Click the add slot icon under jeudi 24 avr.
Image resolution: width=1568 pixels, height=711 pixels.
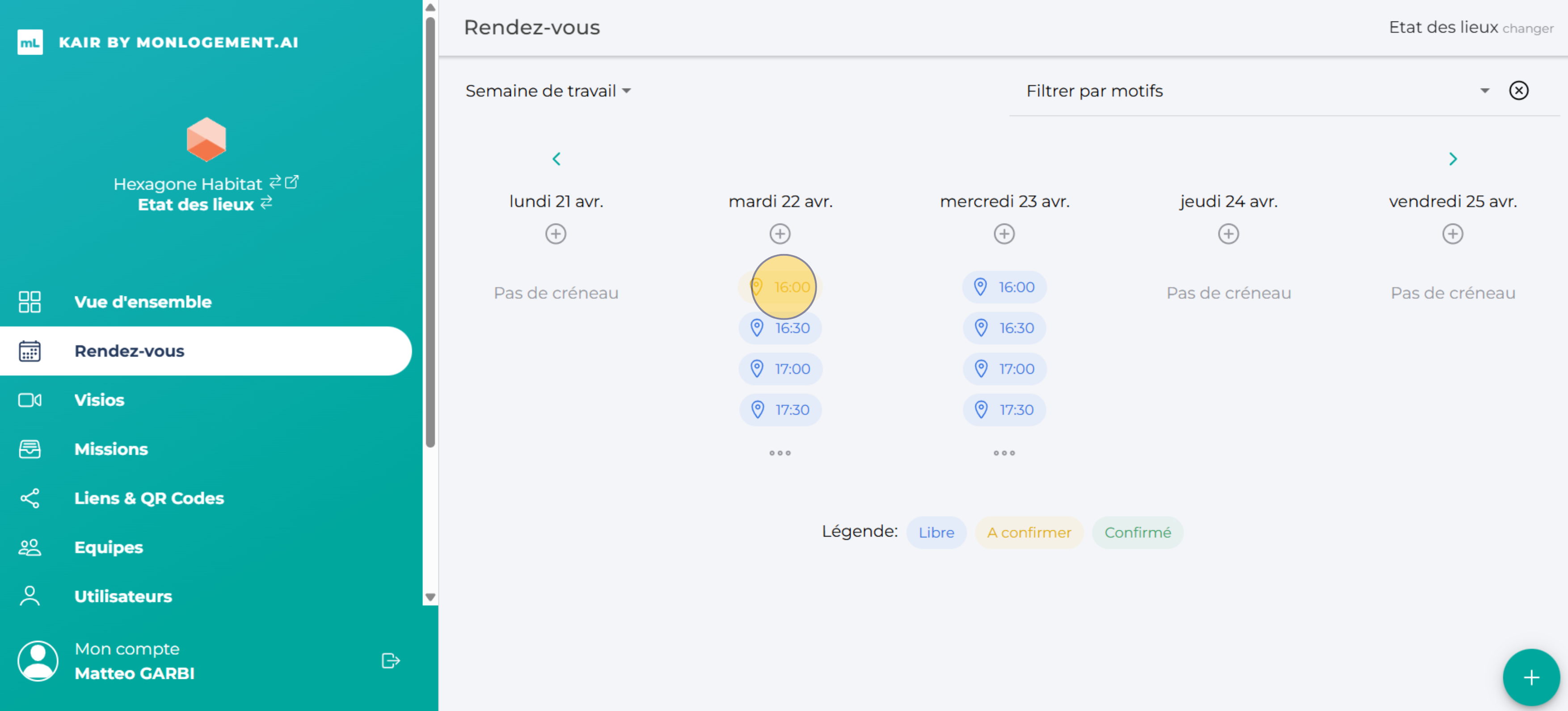(x=1228, y=234)
